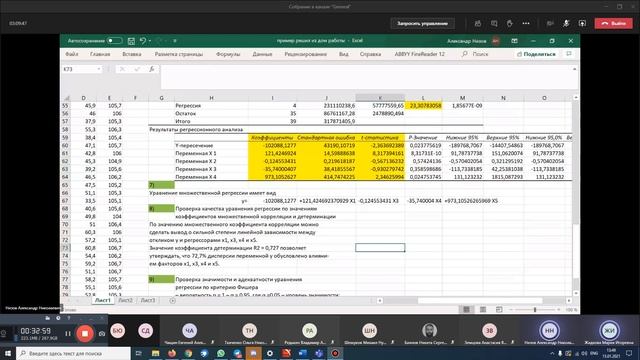Toggle the camera in Teams
Screen dimensions: 640x360
point(550,24)
